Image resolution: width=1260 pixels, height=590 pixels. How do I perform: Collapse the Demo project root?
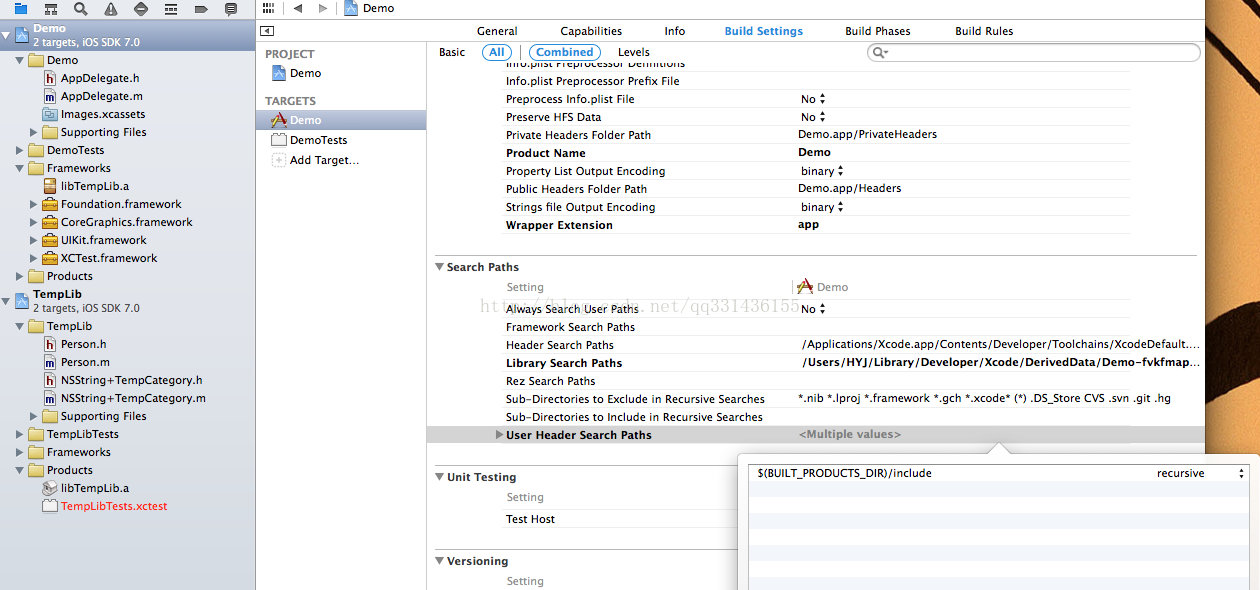click(6, 36)
